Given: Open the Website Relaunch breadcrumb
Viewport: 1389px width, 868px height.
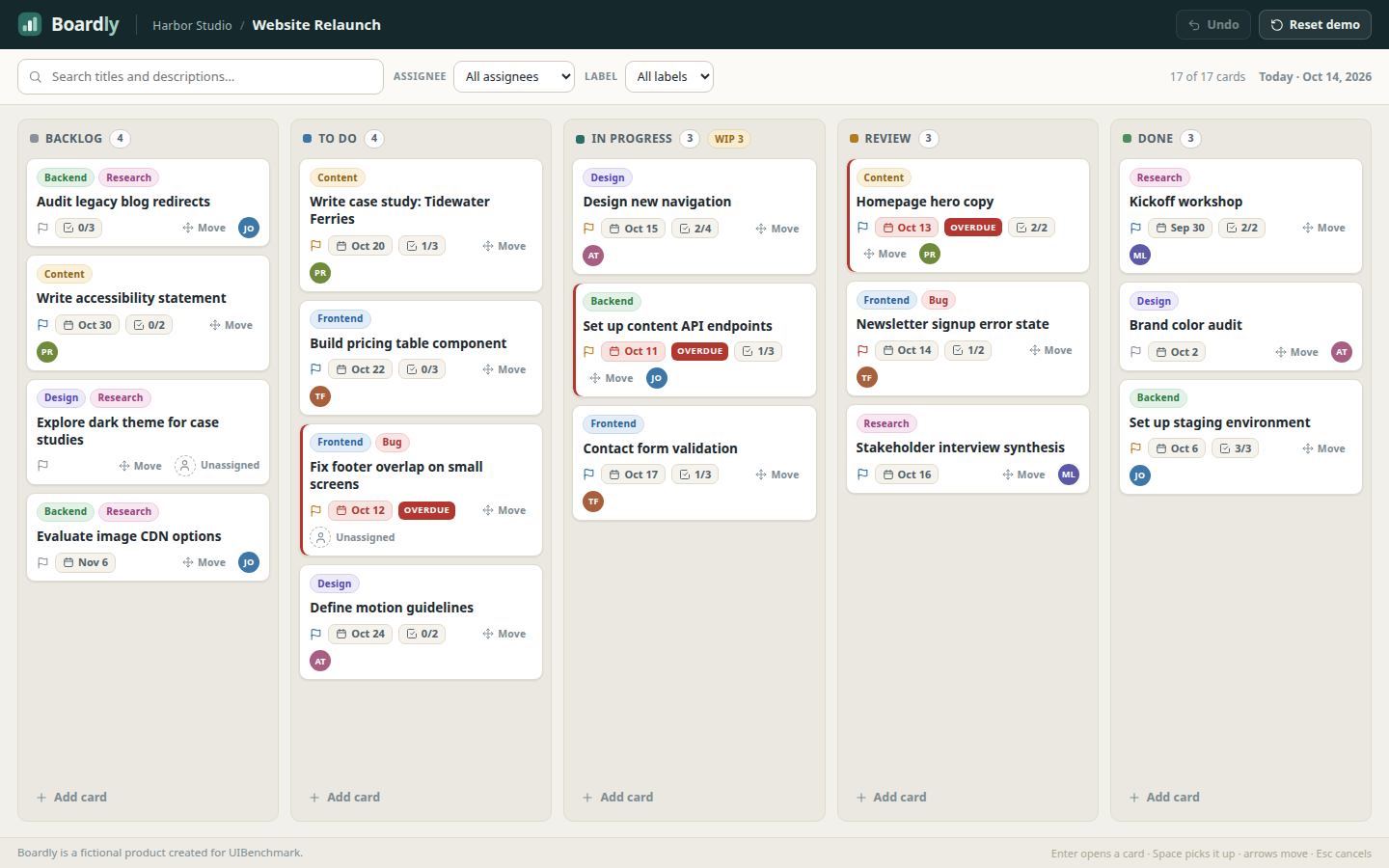Looking at the screenshot, I should (x=316, y=25).
